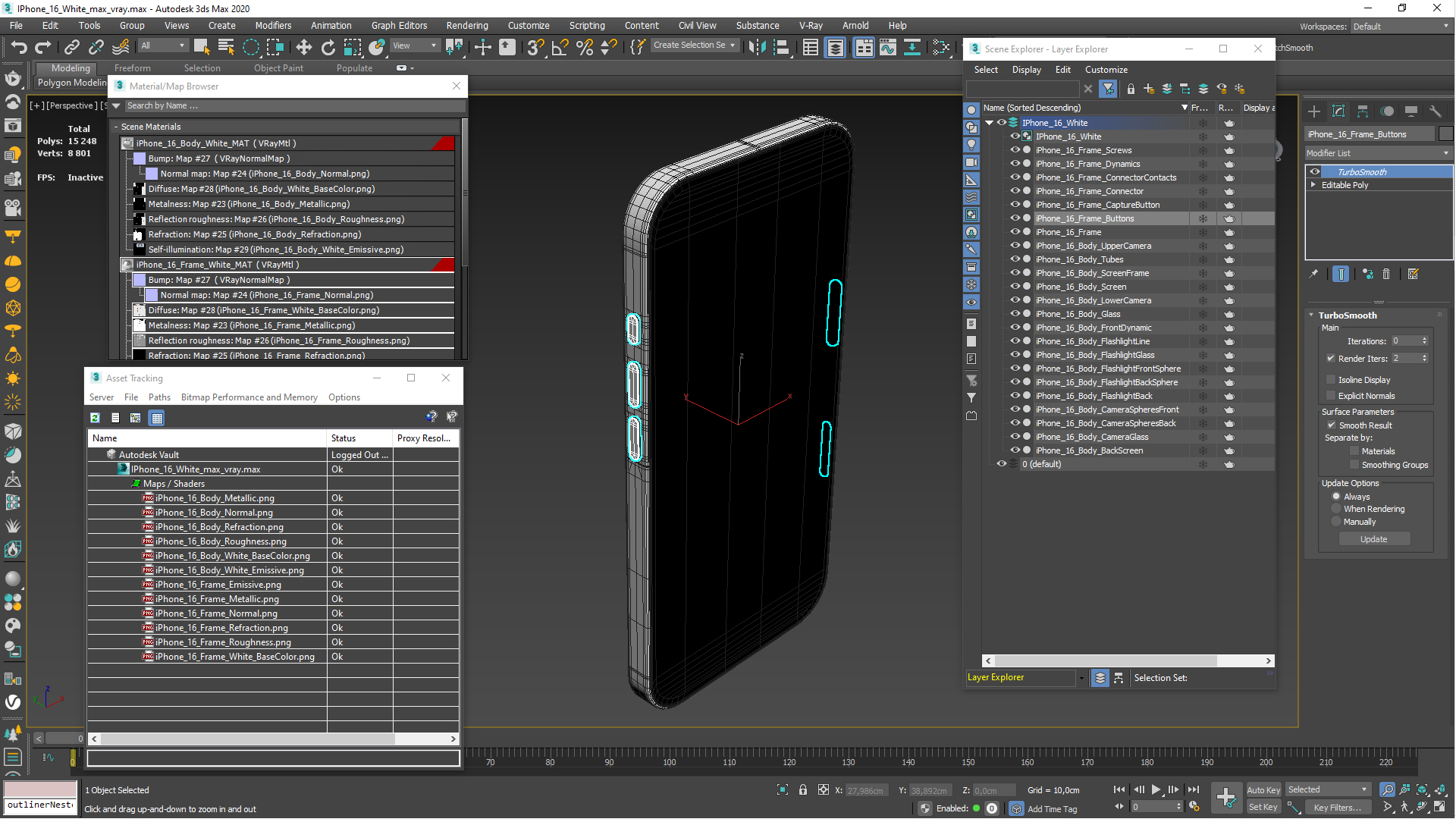Open Create Selection Set dropdown
1456x819 pixels.
coord(695,45)
